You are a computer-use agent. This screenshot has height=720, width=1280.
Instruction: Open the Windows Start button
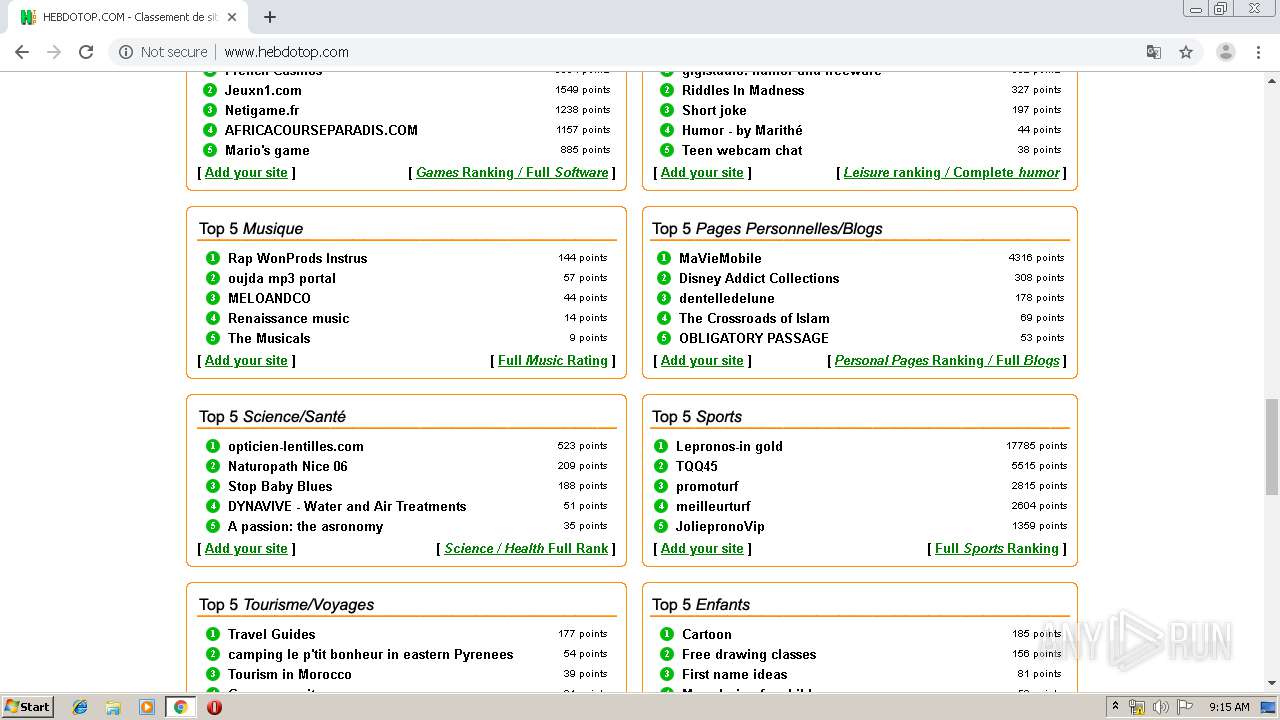(x=28, y=707)
